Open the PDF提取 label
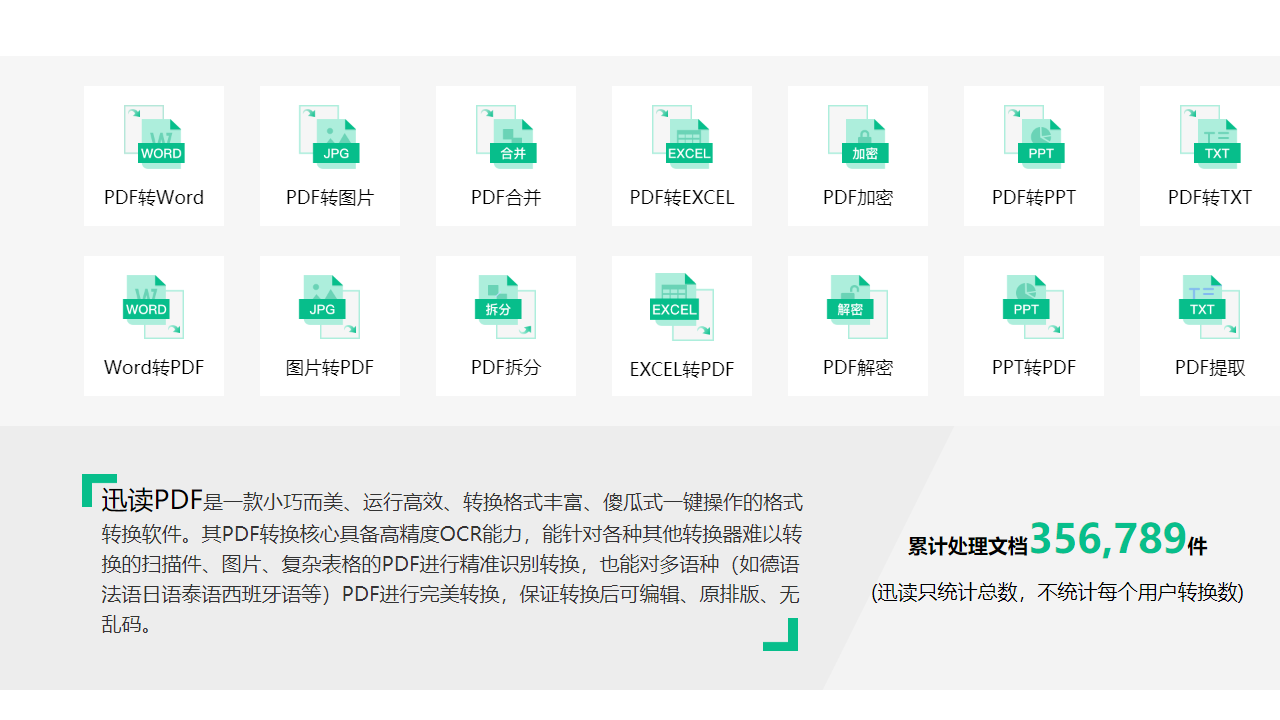The height and width of the screenshot is (720, 1280). 1210,367
